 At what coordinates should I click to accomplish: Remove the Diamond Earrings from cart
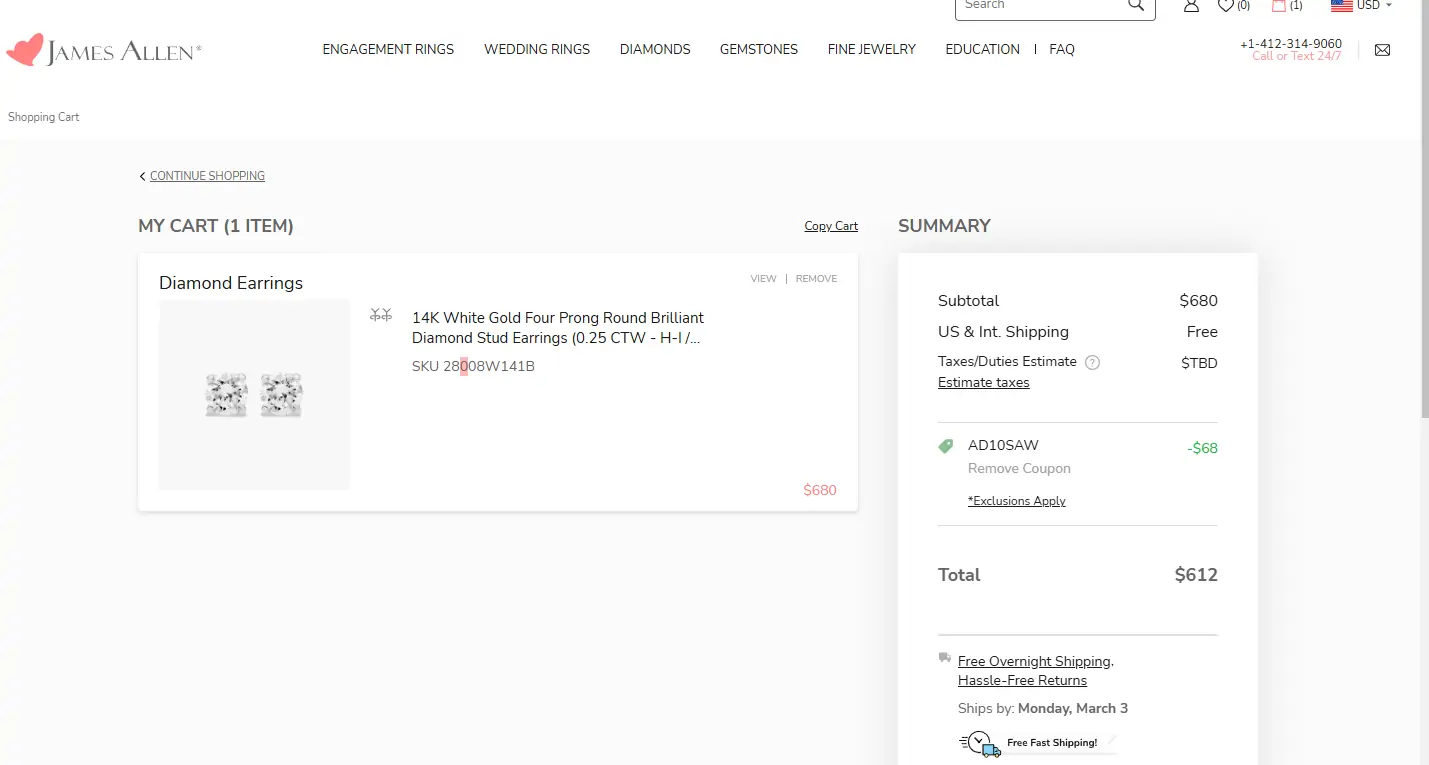816,279
